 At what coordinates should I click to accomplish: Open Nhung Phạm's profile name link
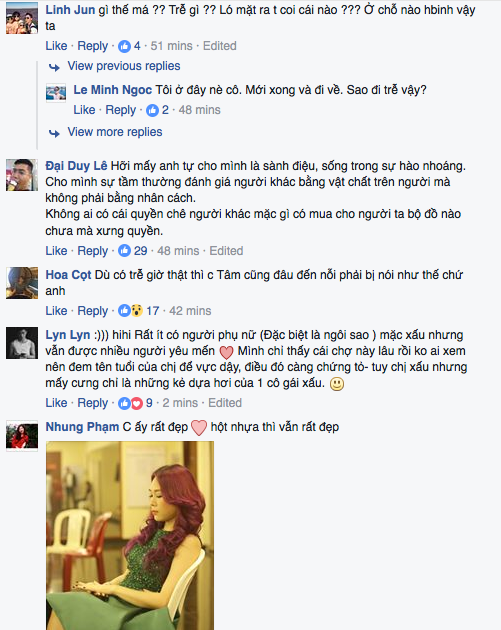coord(82,427)
